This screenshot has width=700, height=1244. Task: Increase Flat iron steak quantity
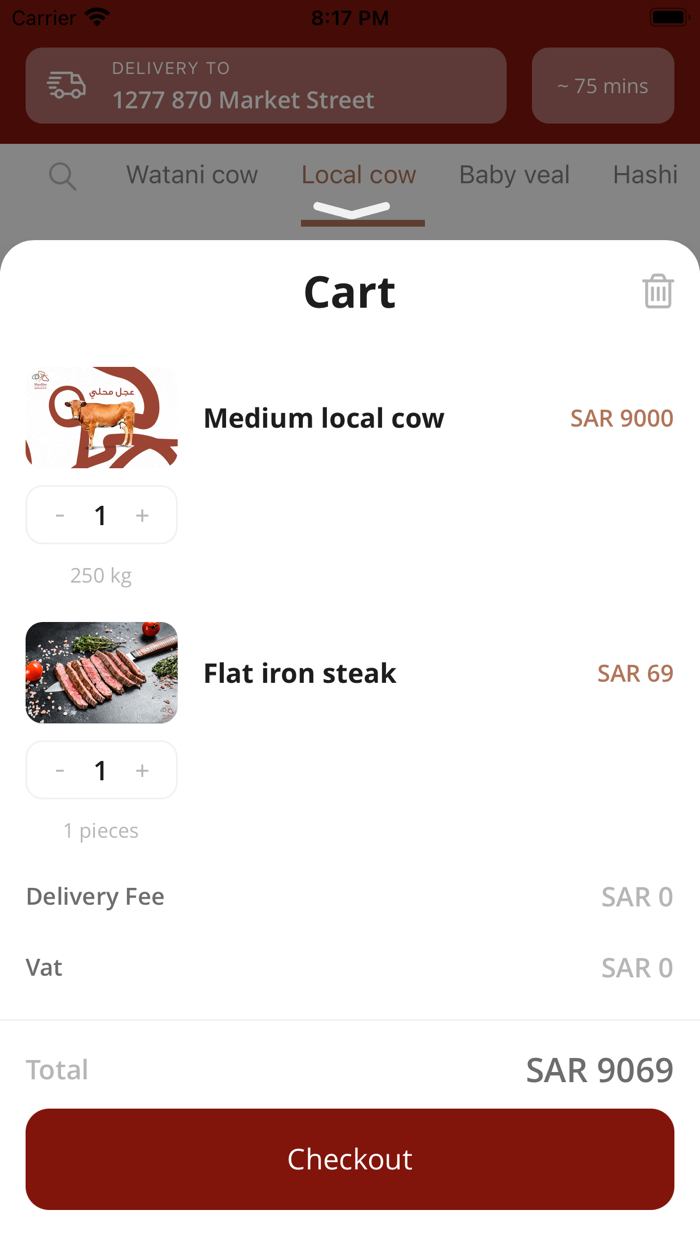pos(142,771)
